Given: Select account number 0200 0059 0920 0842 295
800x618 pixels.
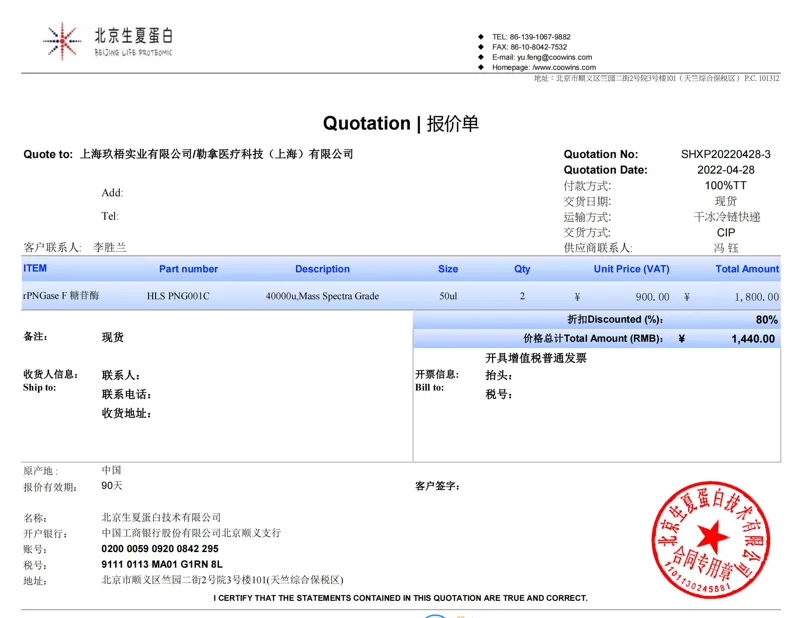Looking at the screenshot, I should (x=160, y=549).
